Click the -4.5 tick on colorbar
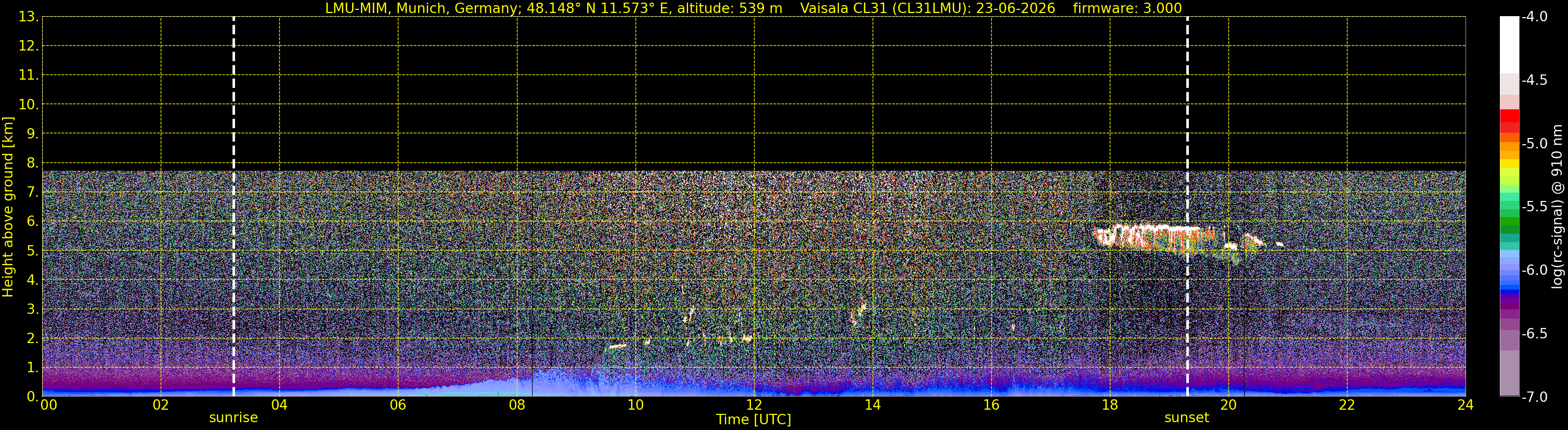Screen dimensions: 1568x430 [1534, 80]
